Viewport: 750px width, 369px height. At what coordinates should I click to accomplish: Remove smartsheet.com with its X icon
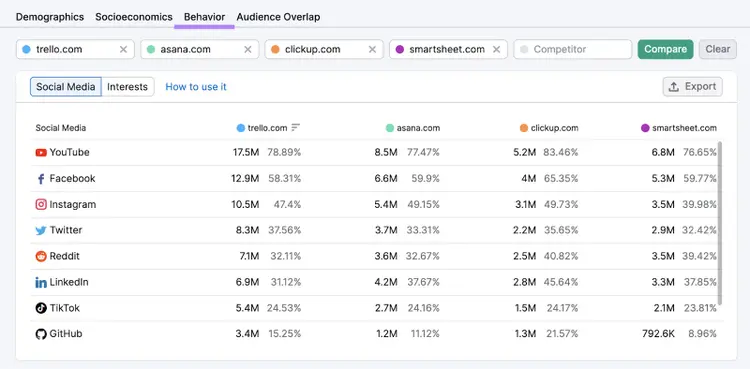point(496,49)
